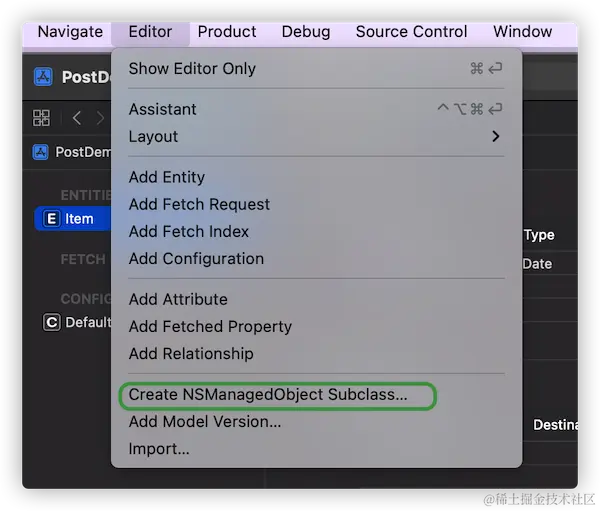Screen dimensions: 600x511
Task: Open the Window menu
Action: click(x=522, y=32)
